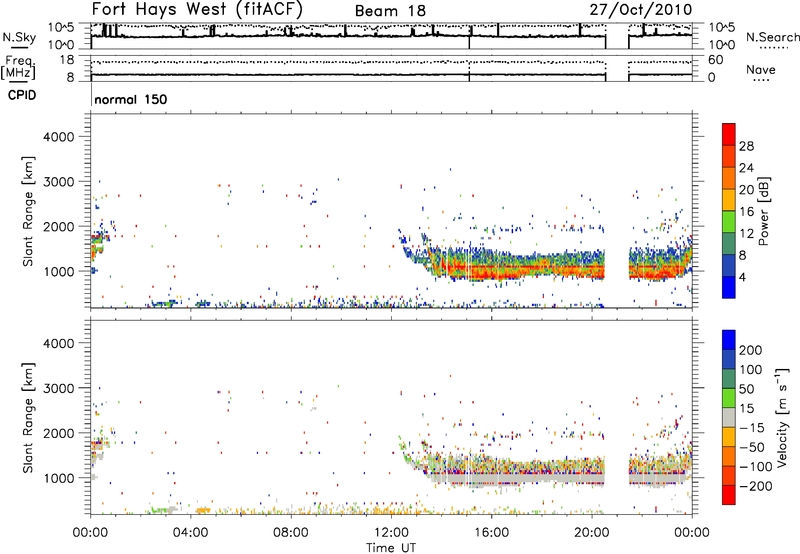Click the "3000" tick in power panel

click(59, 182)
